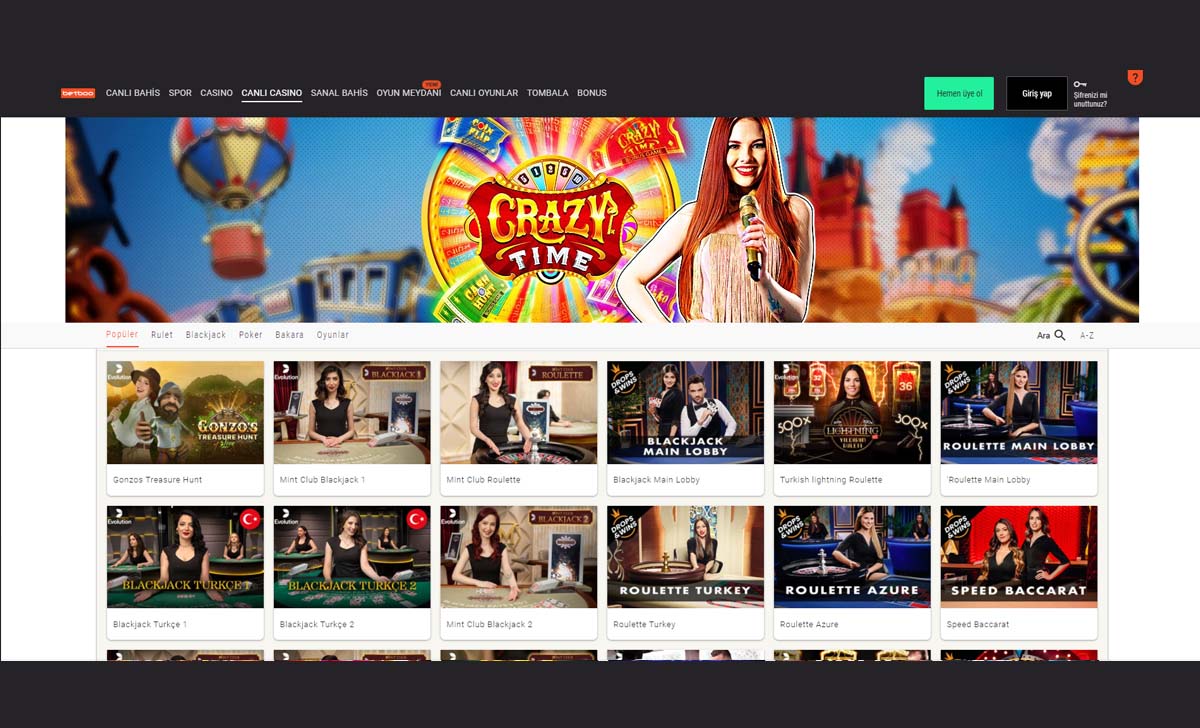1200x728 pixels.
Task: Open Roulette Azure game thumbnail
Action: pos(852,557)
